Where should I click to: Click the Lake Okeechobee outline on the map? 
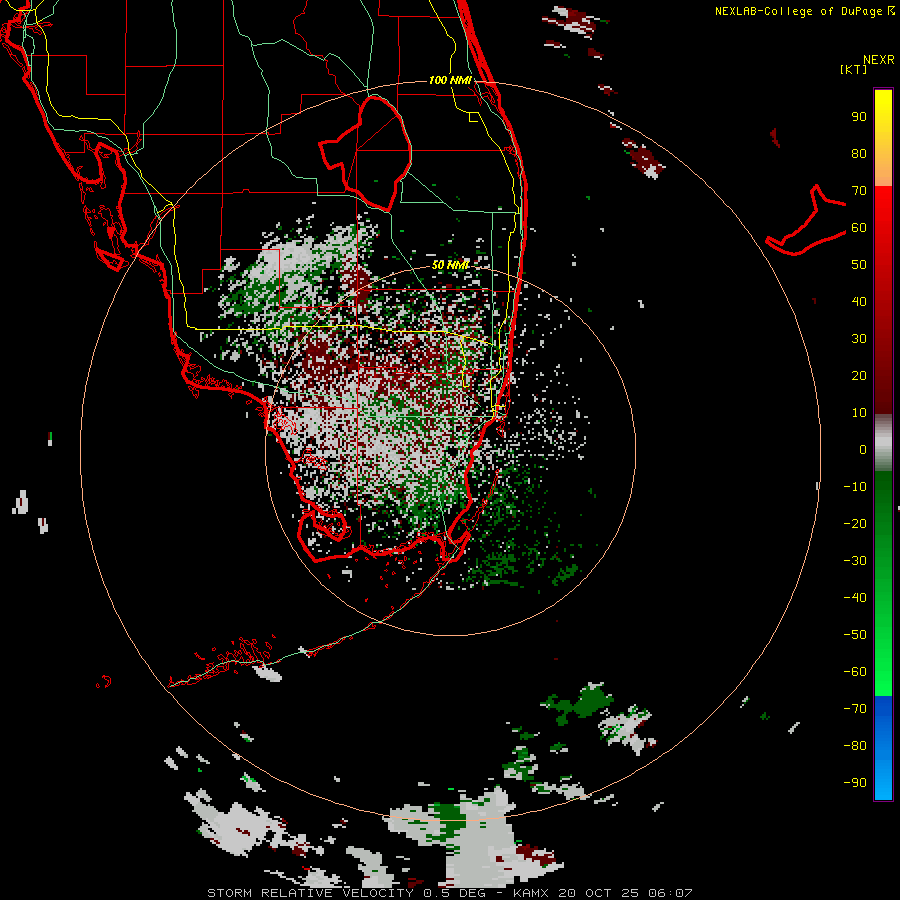click(366, 153)
